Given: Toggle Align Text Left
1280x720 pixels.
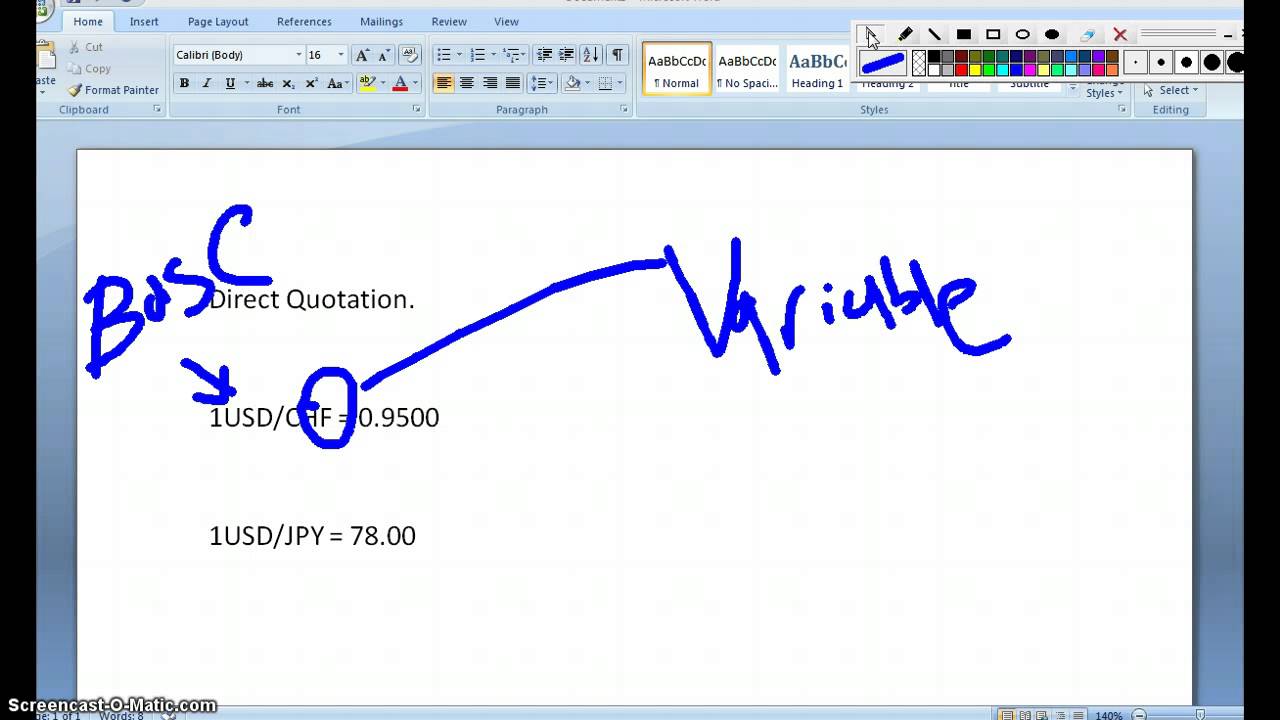Looking at the screenshot, I should [x=444, y=83].
